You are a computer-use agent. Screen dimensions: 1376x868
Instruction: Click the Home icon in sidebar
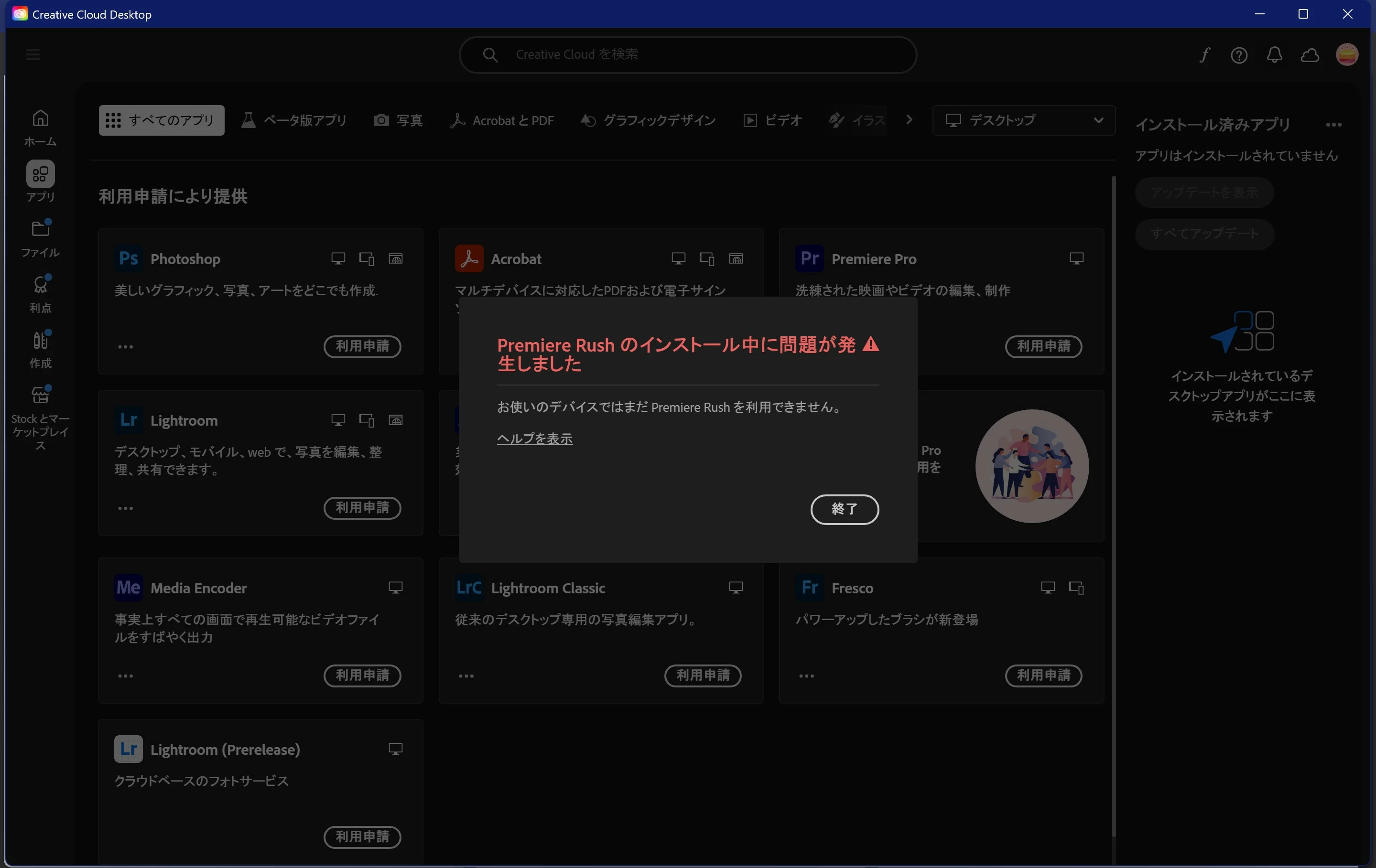40,119
